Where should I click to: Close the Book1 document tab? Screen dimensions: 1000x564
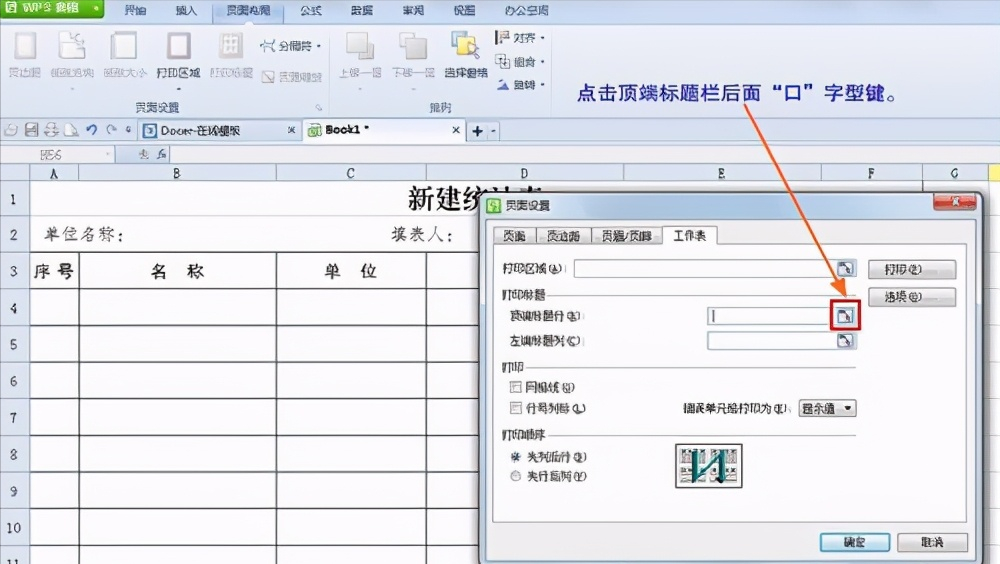coord(455,130)
